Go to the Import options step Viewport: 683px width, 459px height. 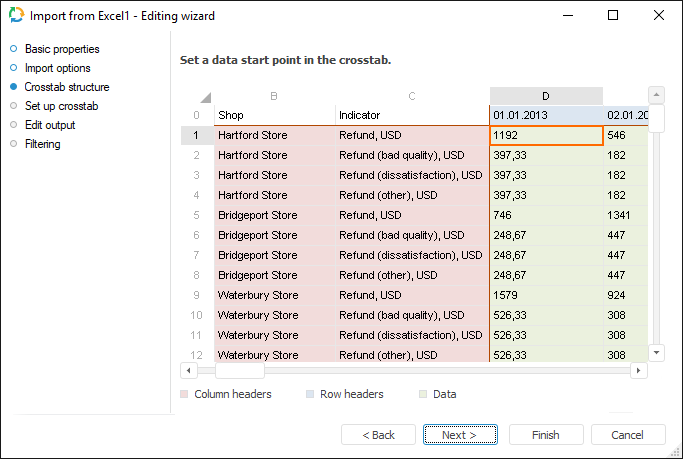coord(57,68)
